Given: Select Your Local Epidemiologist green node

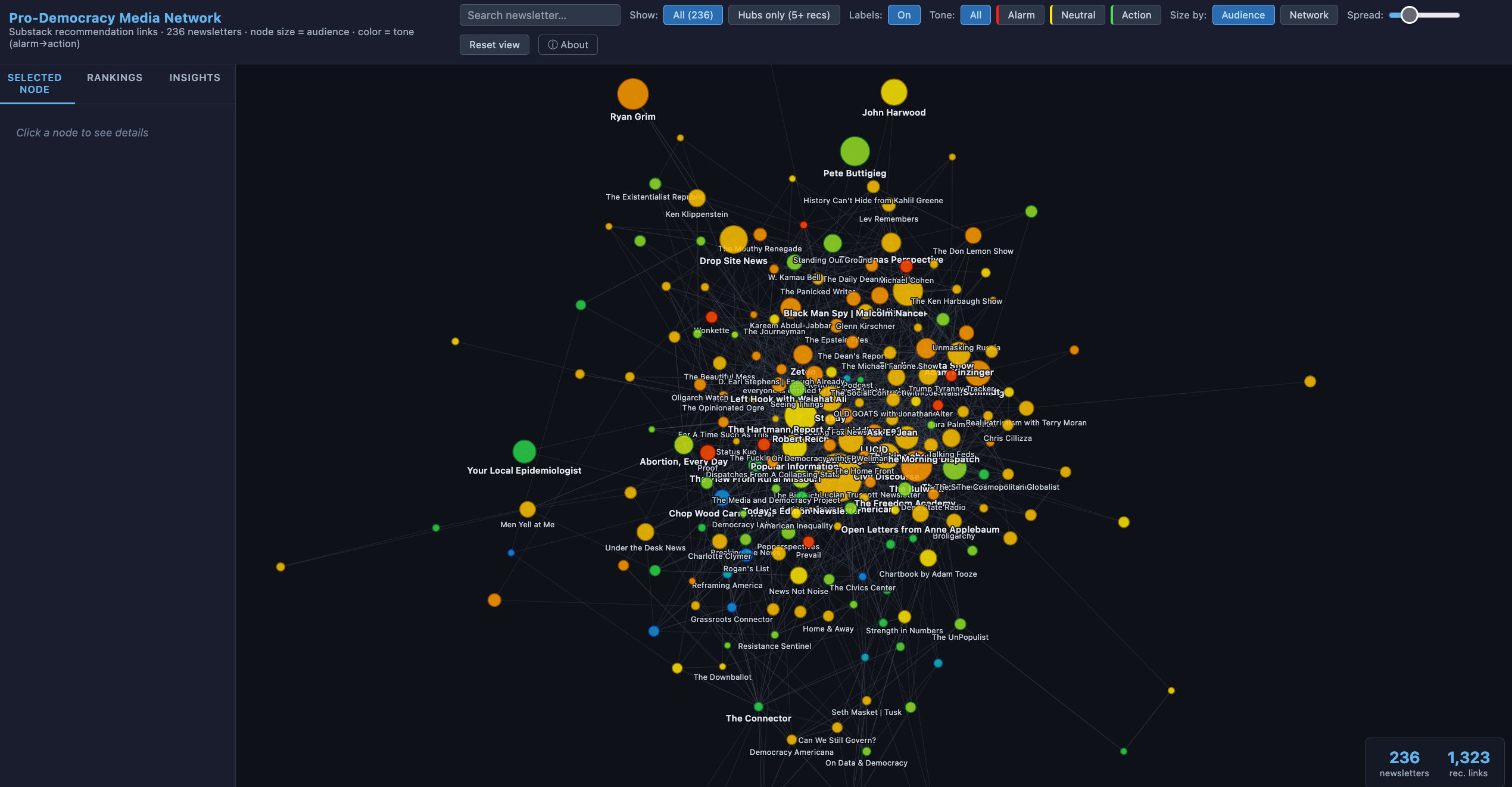Looking at the screenshot, I should (524, 452).
